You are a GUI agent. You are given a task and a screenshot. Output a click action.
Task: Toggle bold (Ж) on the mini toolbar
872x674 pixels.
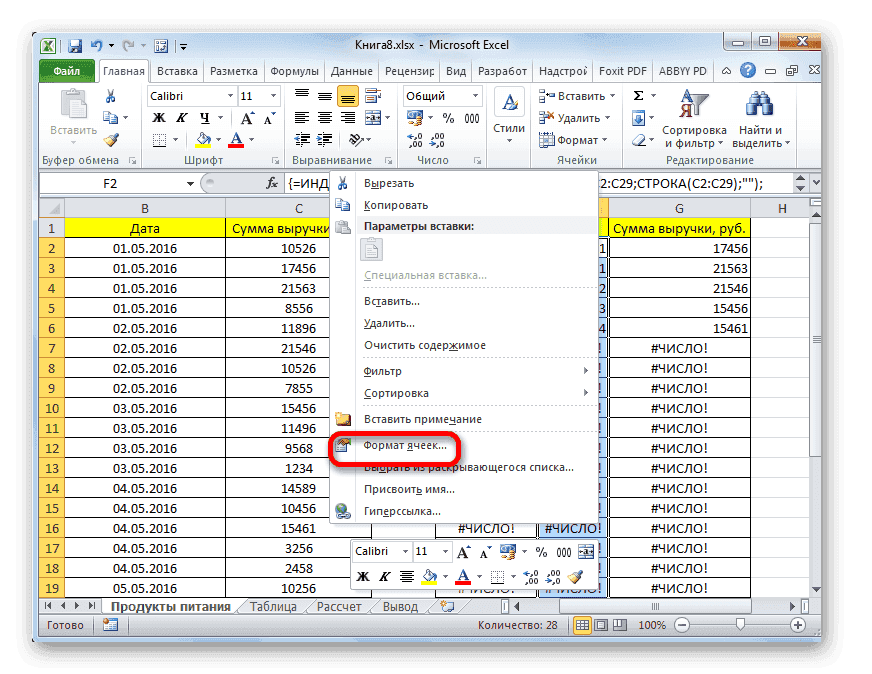point(363,577)
